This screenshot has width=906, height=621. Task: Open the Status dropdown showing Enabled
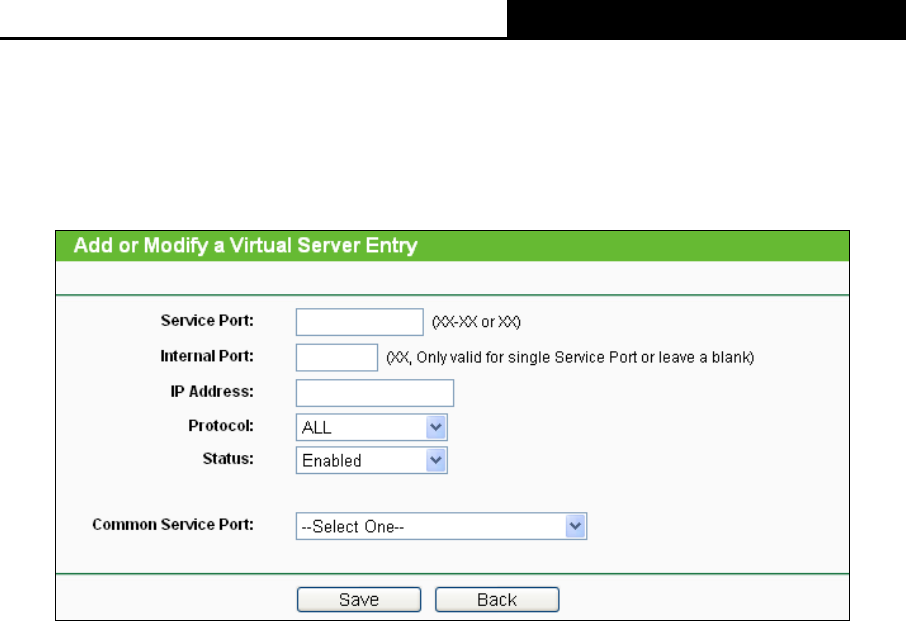point(372,460)
